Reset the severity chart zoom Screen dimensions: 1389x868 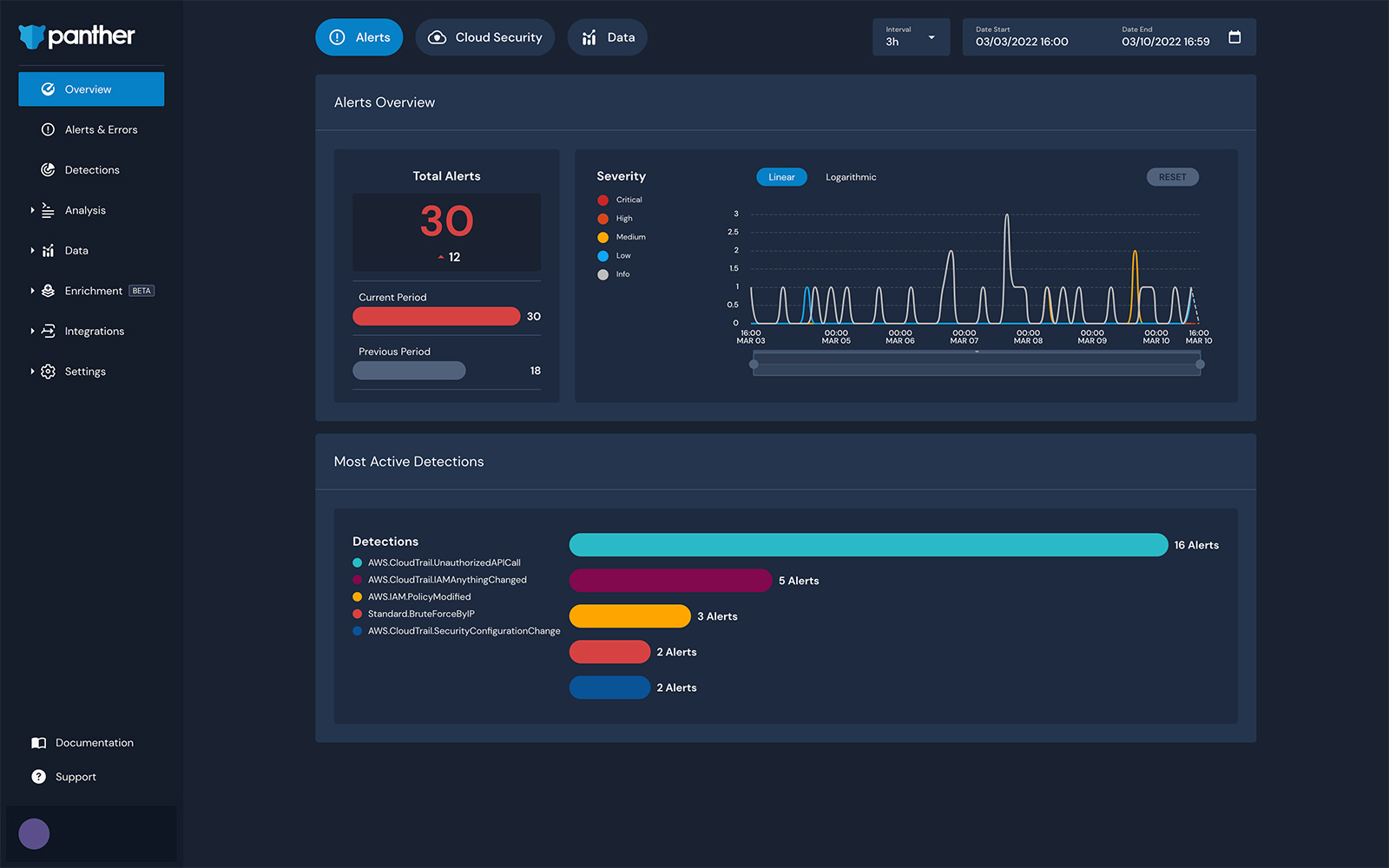1172,177
